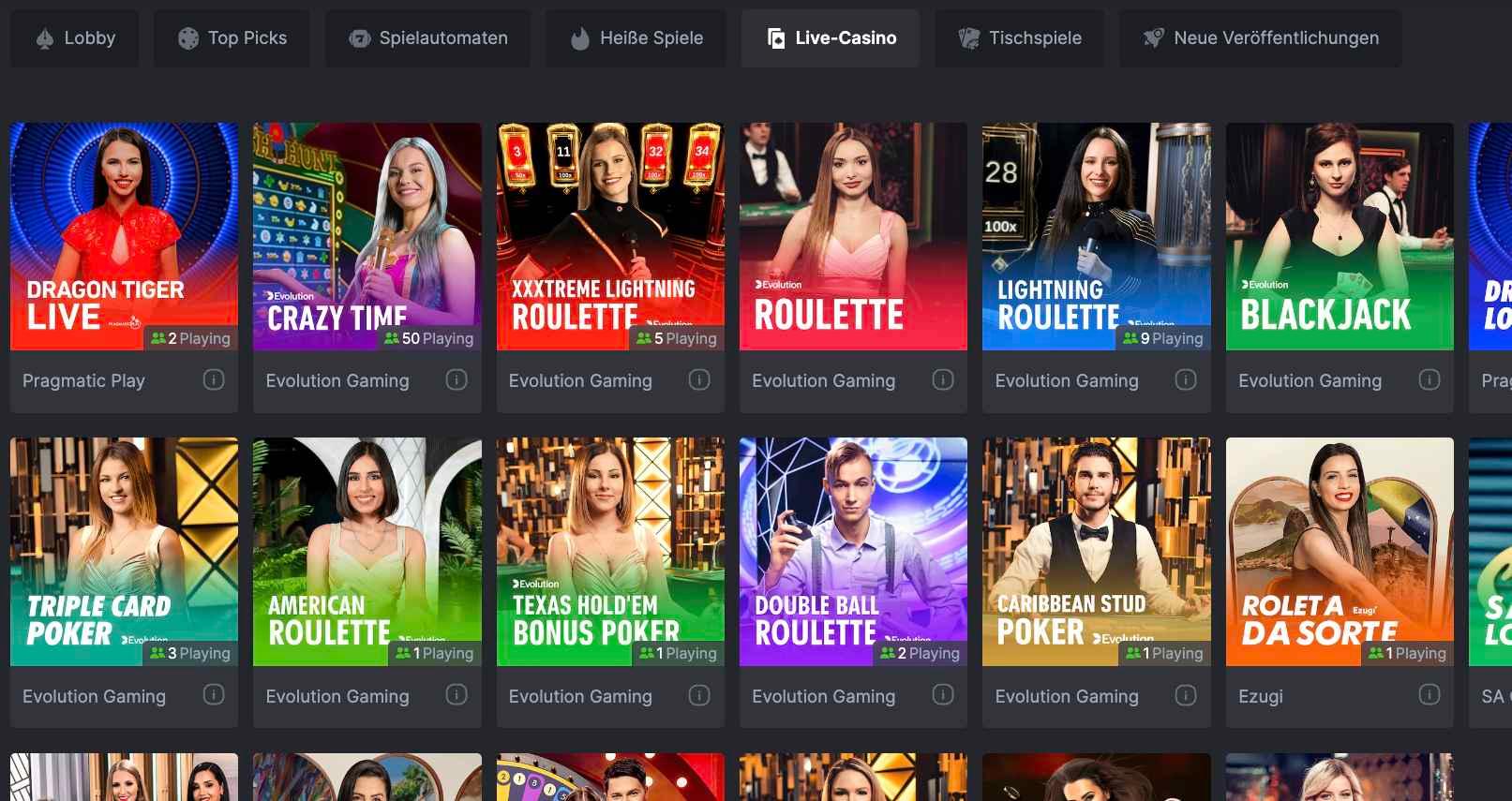Select Neue Veröffentlichungen tab
The height and width of the screenshot is (801, 1512).
pyautogui.click(x=1261, y=38)
